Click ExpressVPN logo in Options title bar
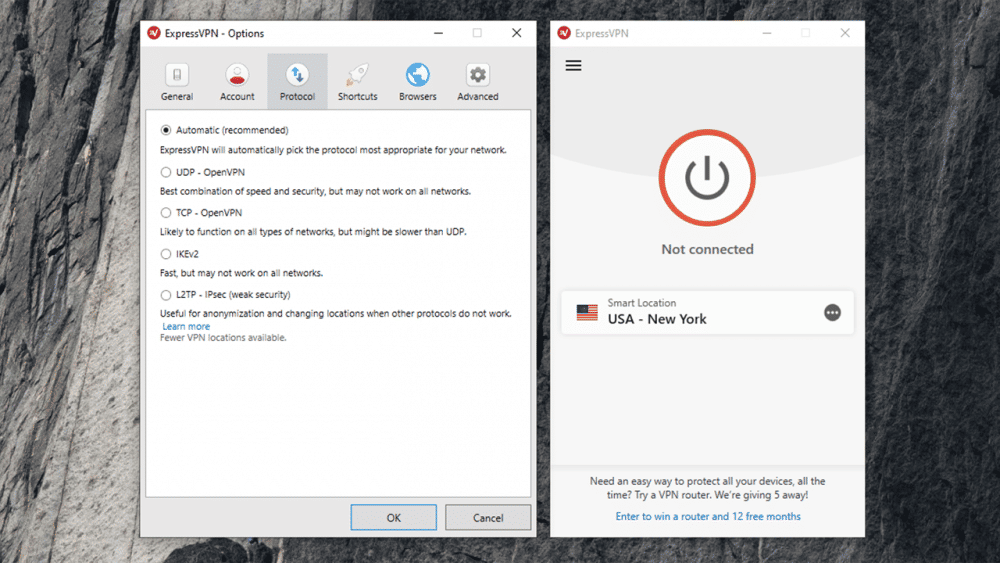Viewport: 1000px width, 563px height. [154, 33]
